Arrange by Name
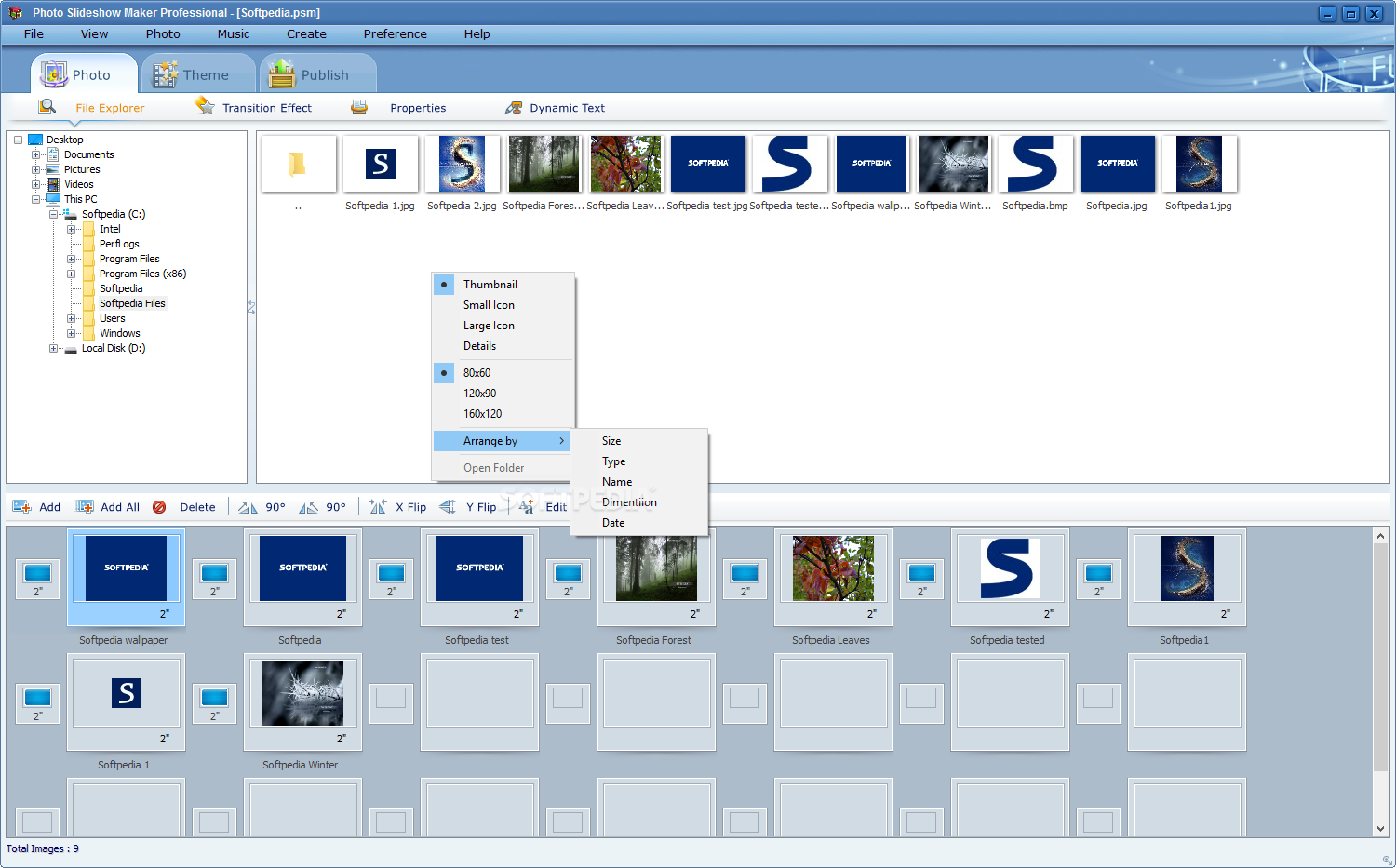The height and width of the screenshot is (868, 1396). (x=639, y=482)
